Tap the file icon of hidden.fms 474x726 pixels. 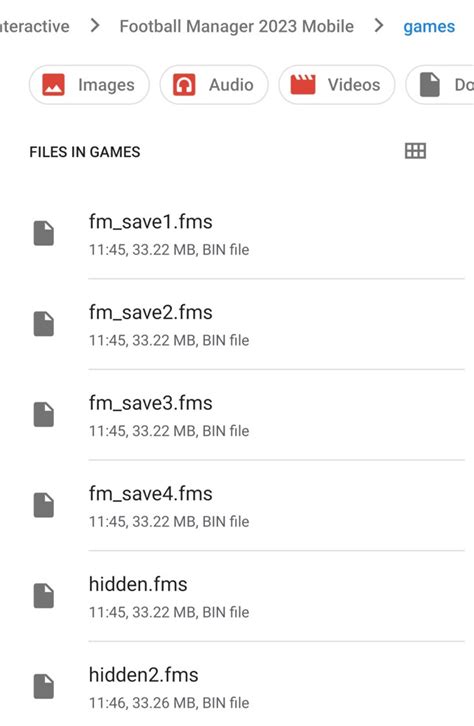(x=44, y=595)
